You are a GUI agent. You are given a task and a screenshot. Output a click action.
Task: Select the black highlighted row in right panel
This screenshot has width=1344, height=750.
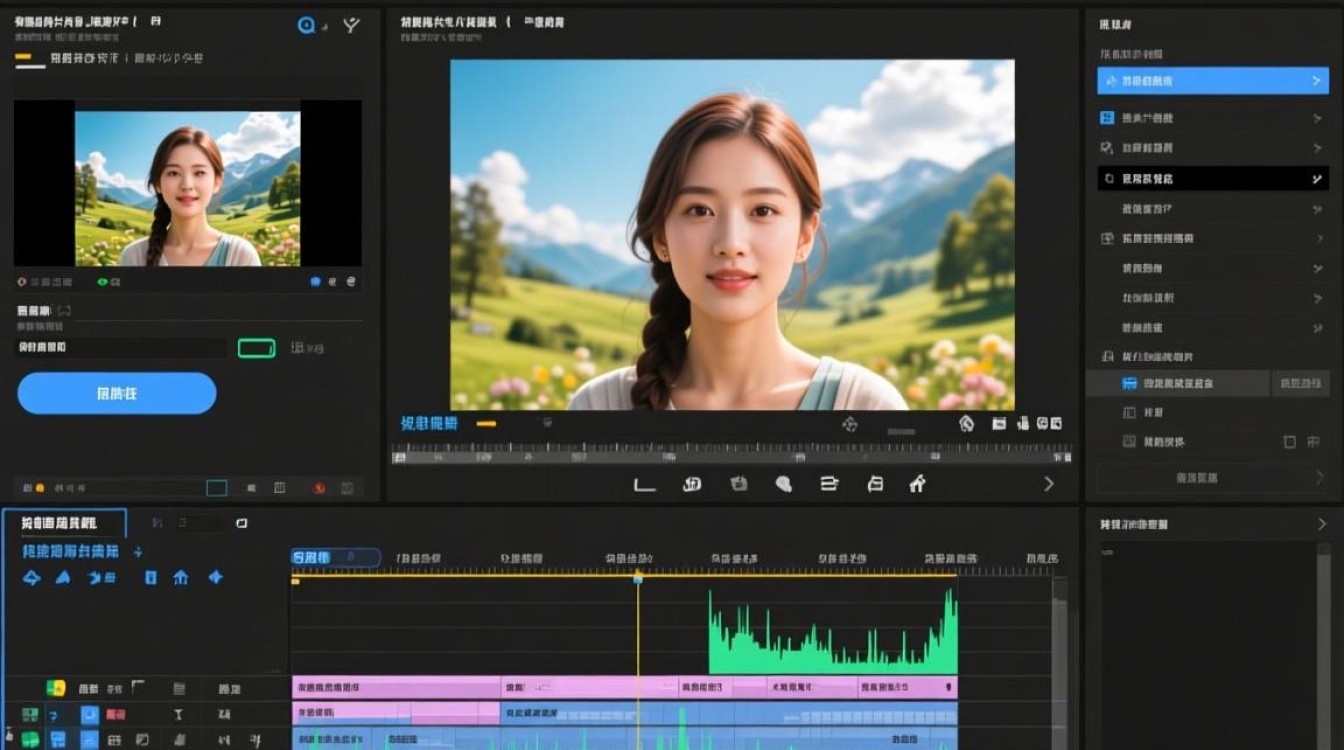[x=1213, y=179]
